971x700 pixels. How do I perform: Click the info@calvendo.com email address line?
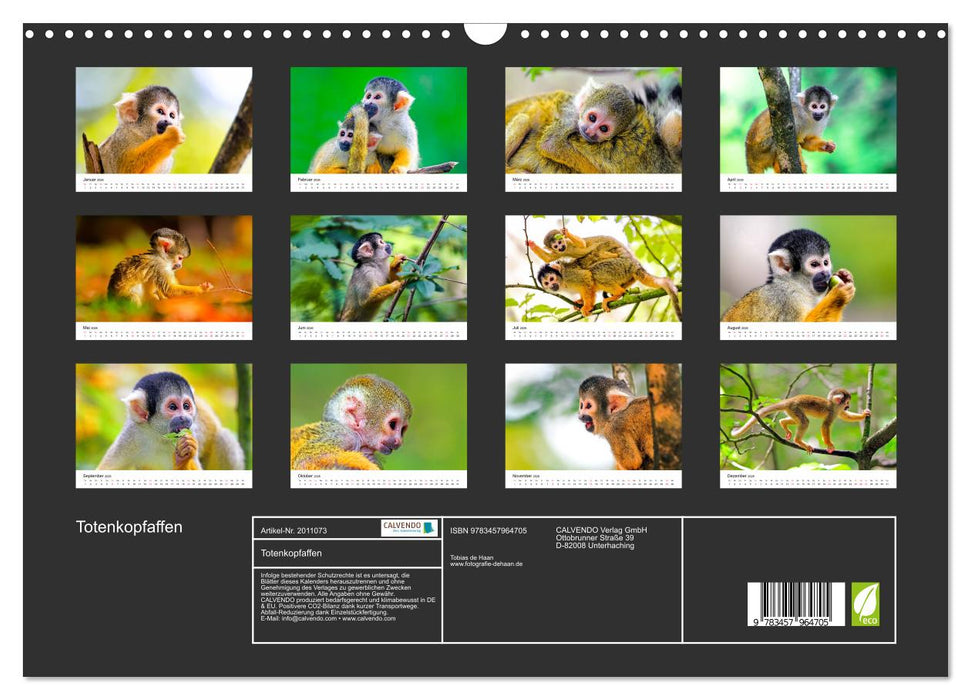(x=327, y=618)
